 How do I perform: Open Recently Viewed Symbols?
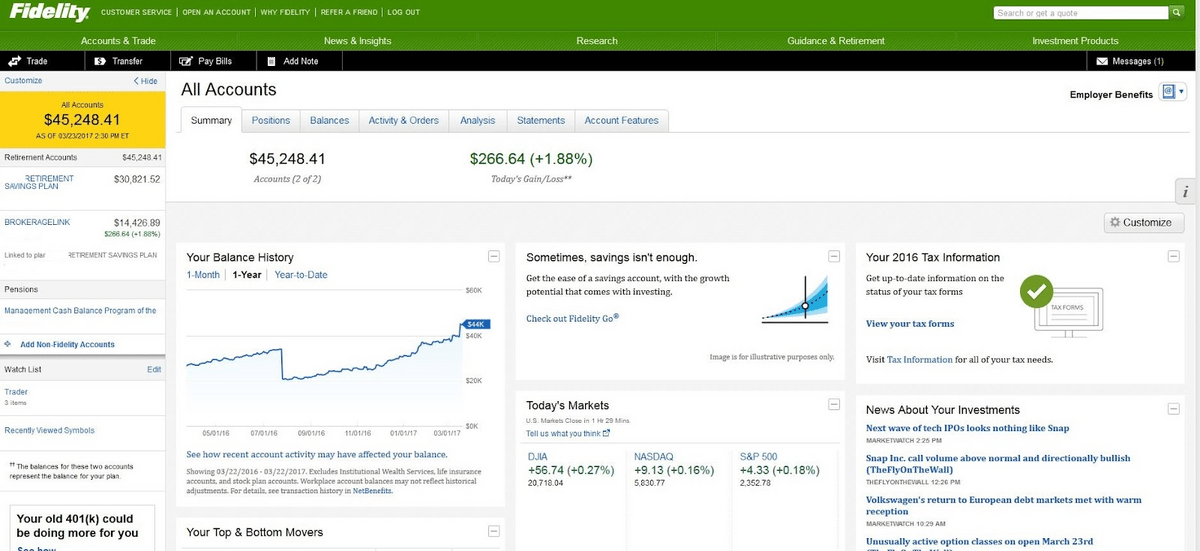pyautogui.click(x=49, y=430)
